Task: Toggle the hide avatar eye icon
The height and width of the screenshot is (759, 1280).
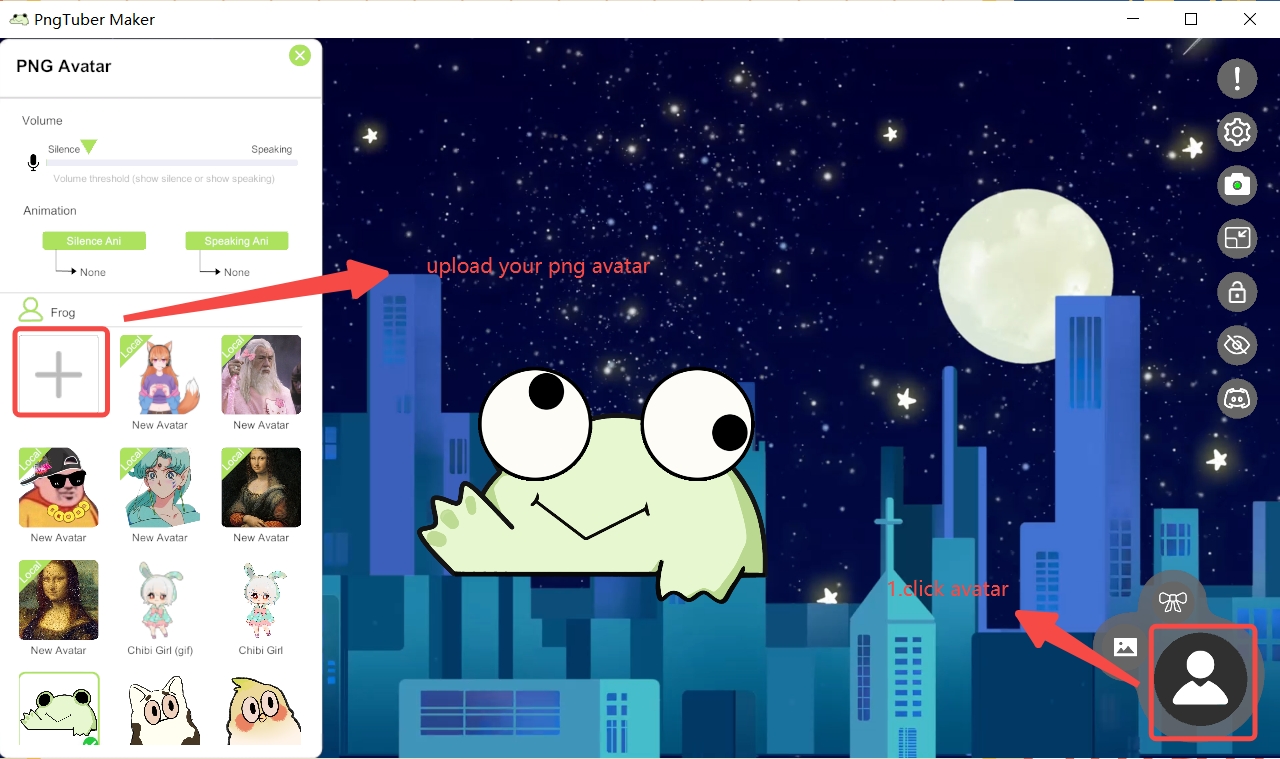Action: [x=1237, y=345]
